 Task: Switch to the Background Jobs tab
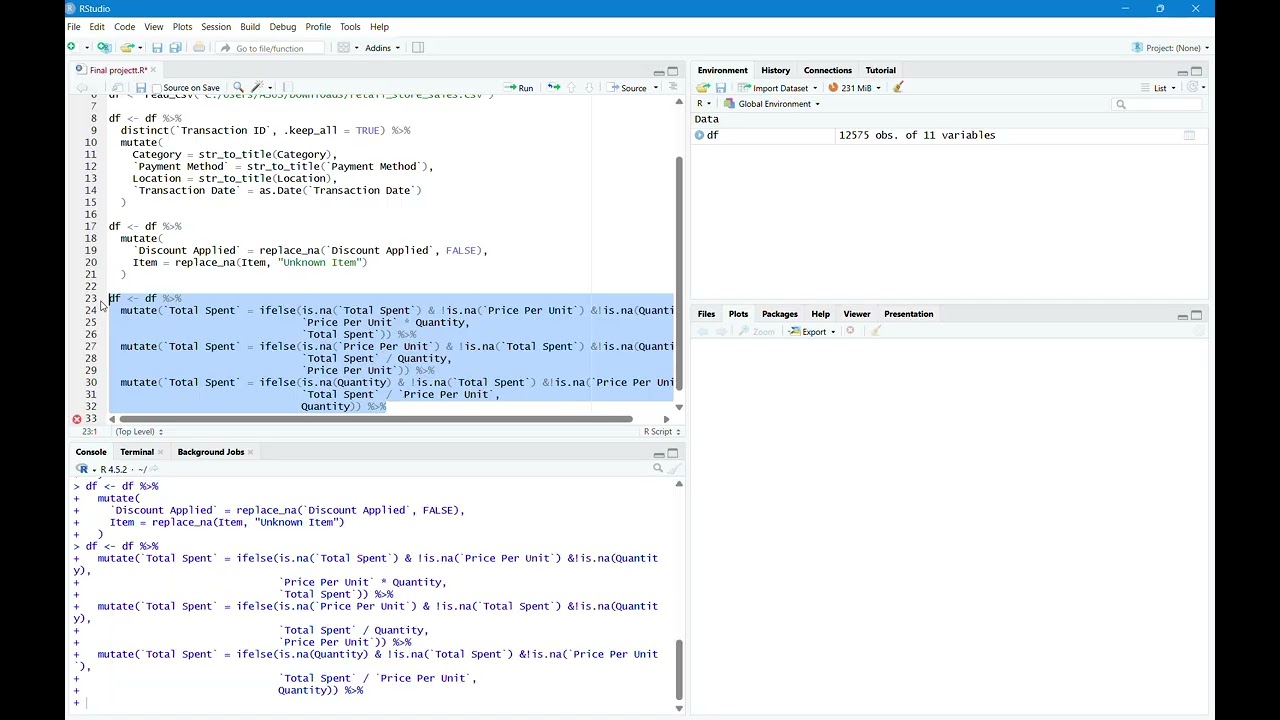tap(210, 452)
